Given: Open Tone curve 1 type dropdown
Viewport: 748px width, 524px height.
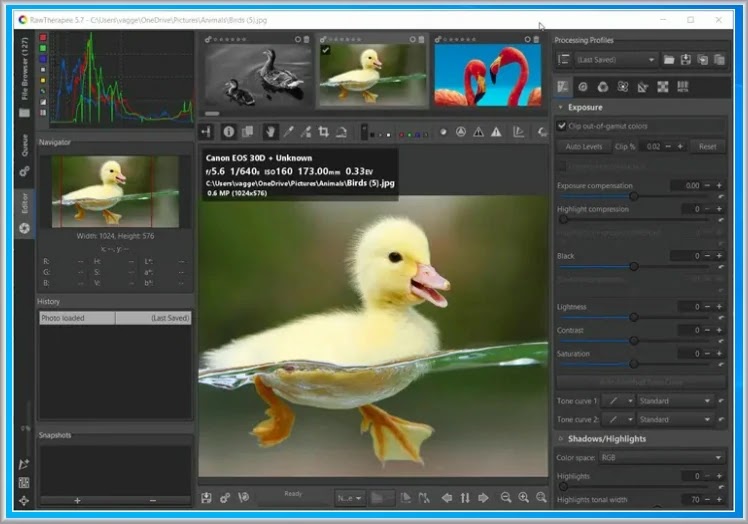Looking at the screenshot, I should point(618,401).
